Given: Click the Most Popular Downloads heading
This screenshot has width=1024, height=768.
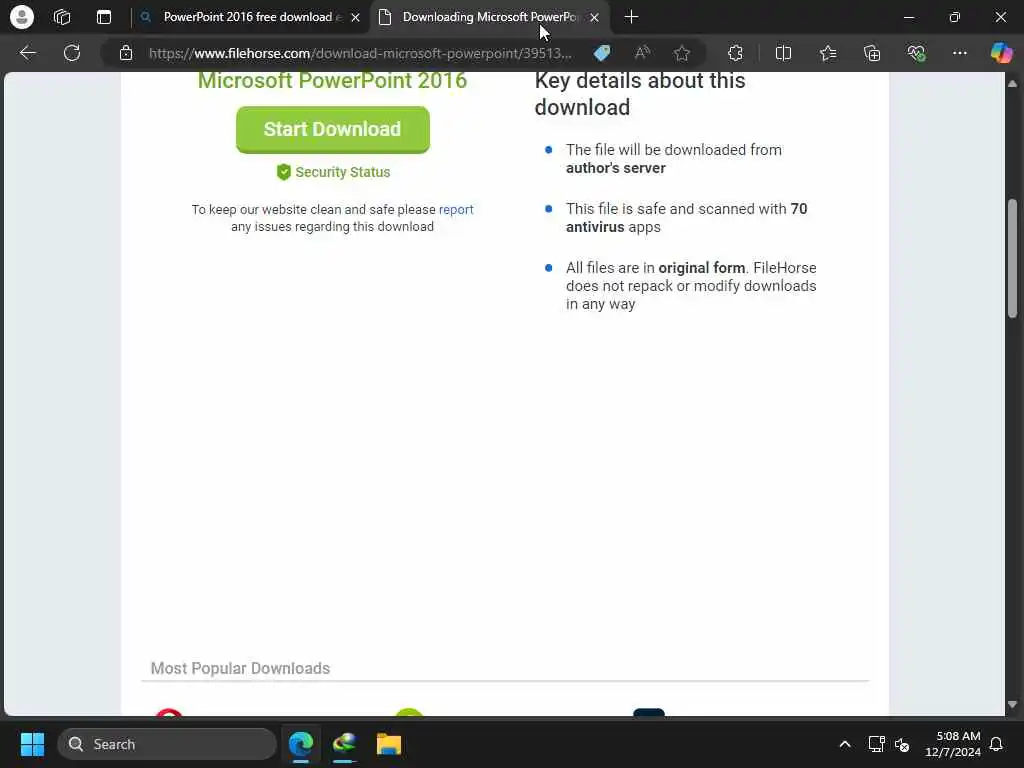Looking at the screenshot, I should [240, 668].
